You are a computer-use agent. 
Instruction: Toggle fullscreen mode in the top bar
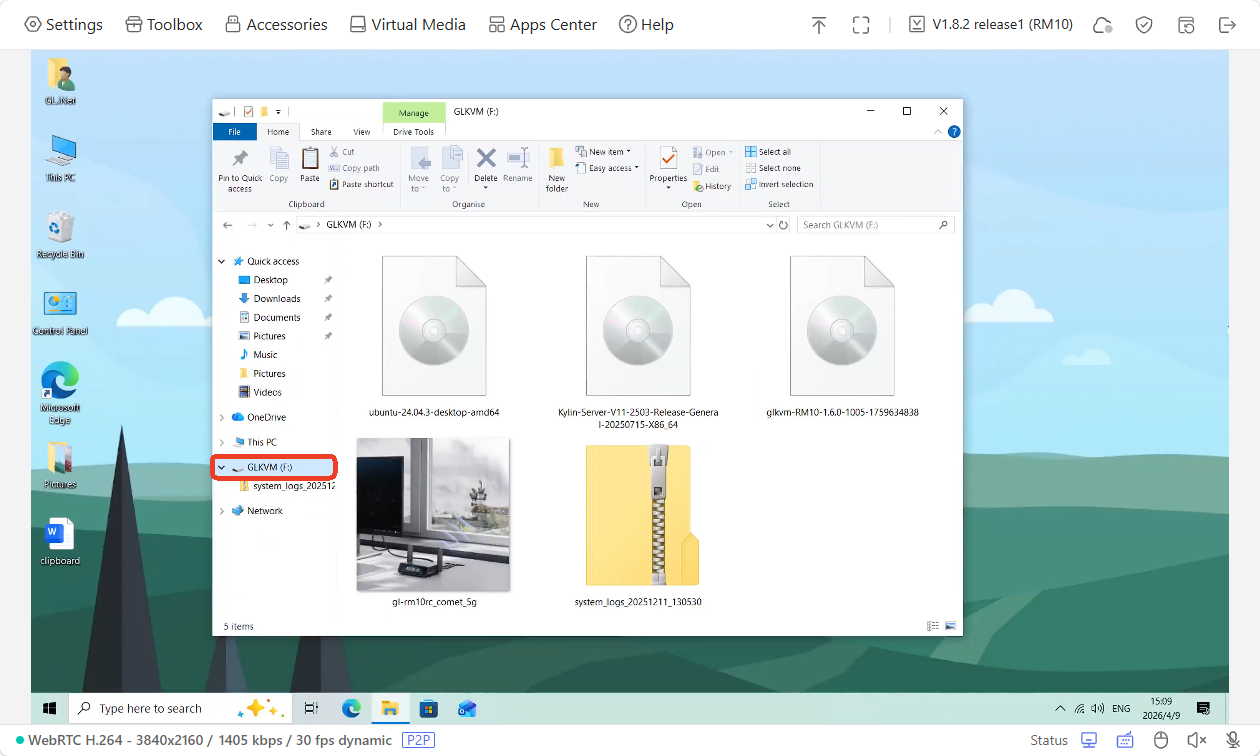coord(861,24)
